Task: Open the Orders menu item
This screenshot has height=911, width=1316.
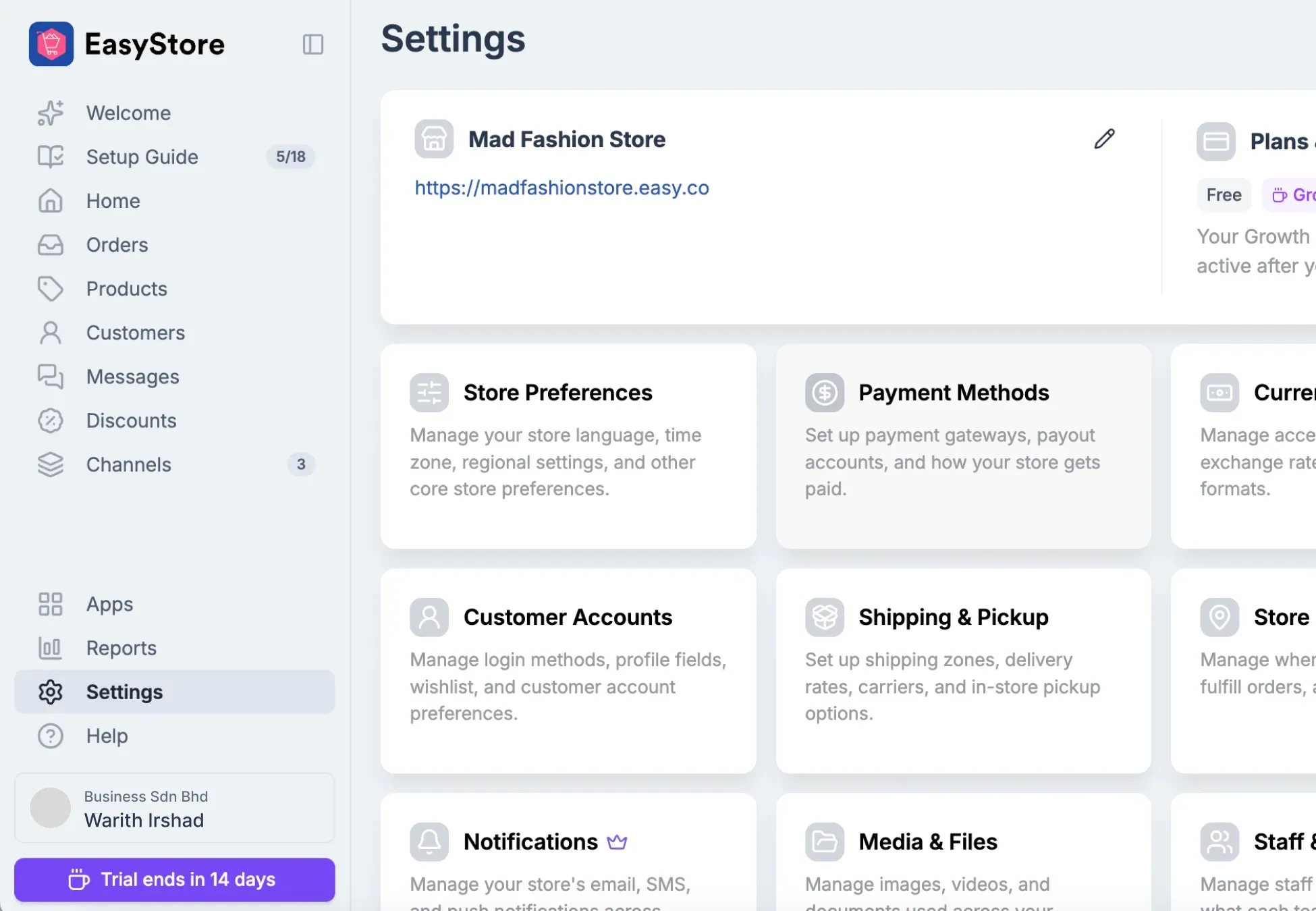Action: pyautogui.click(x=175, y=244)
